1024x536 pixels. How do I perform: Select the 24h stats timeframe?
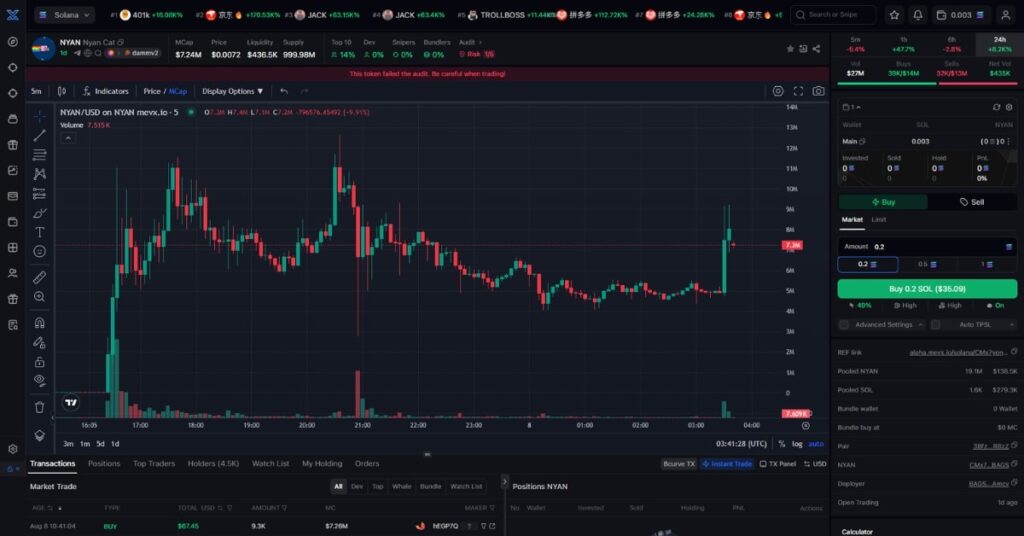pos(999,44)
